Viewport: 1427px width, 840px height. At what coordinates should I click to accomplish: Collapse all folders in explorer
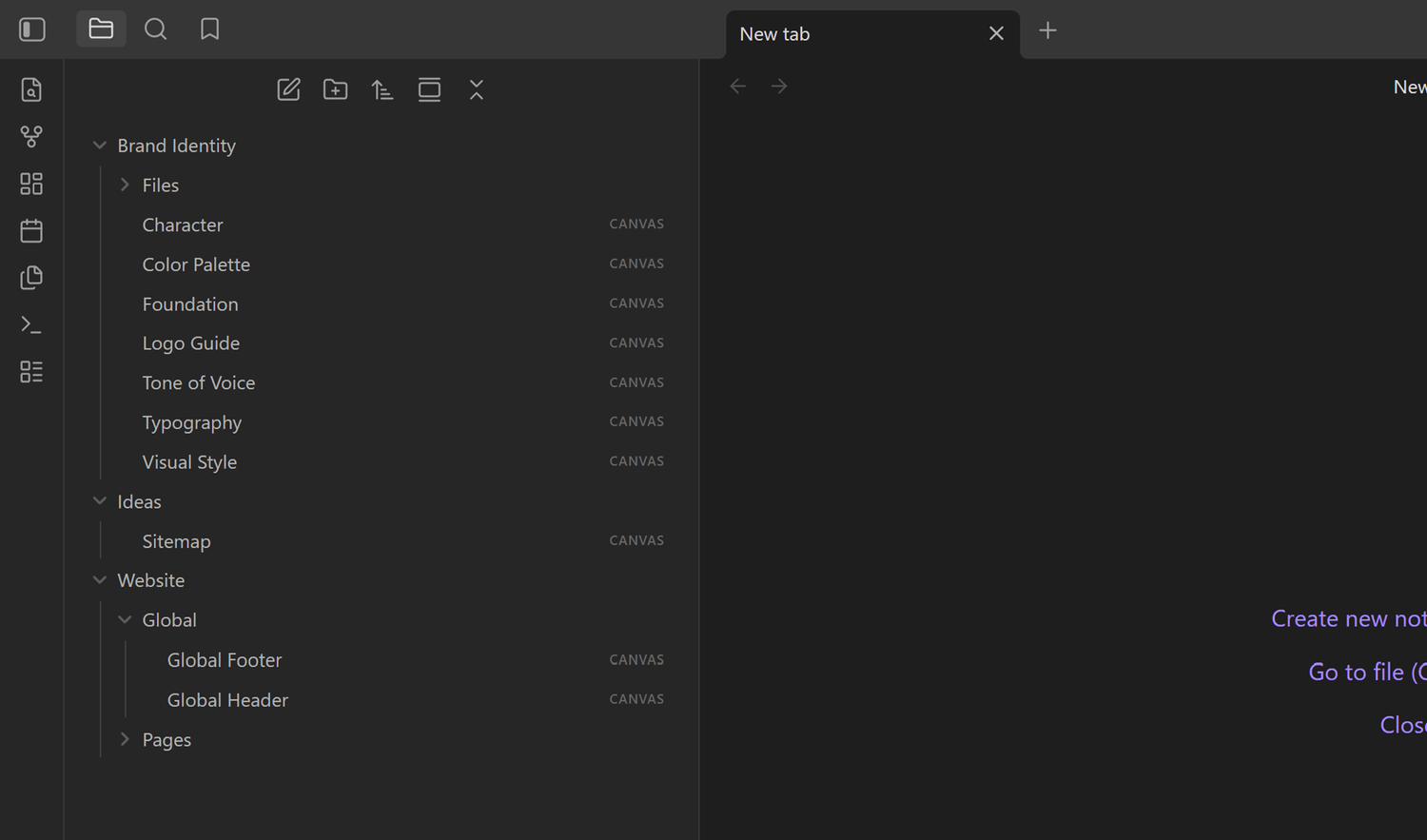477,89
